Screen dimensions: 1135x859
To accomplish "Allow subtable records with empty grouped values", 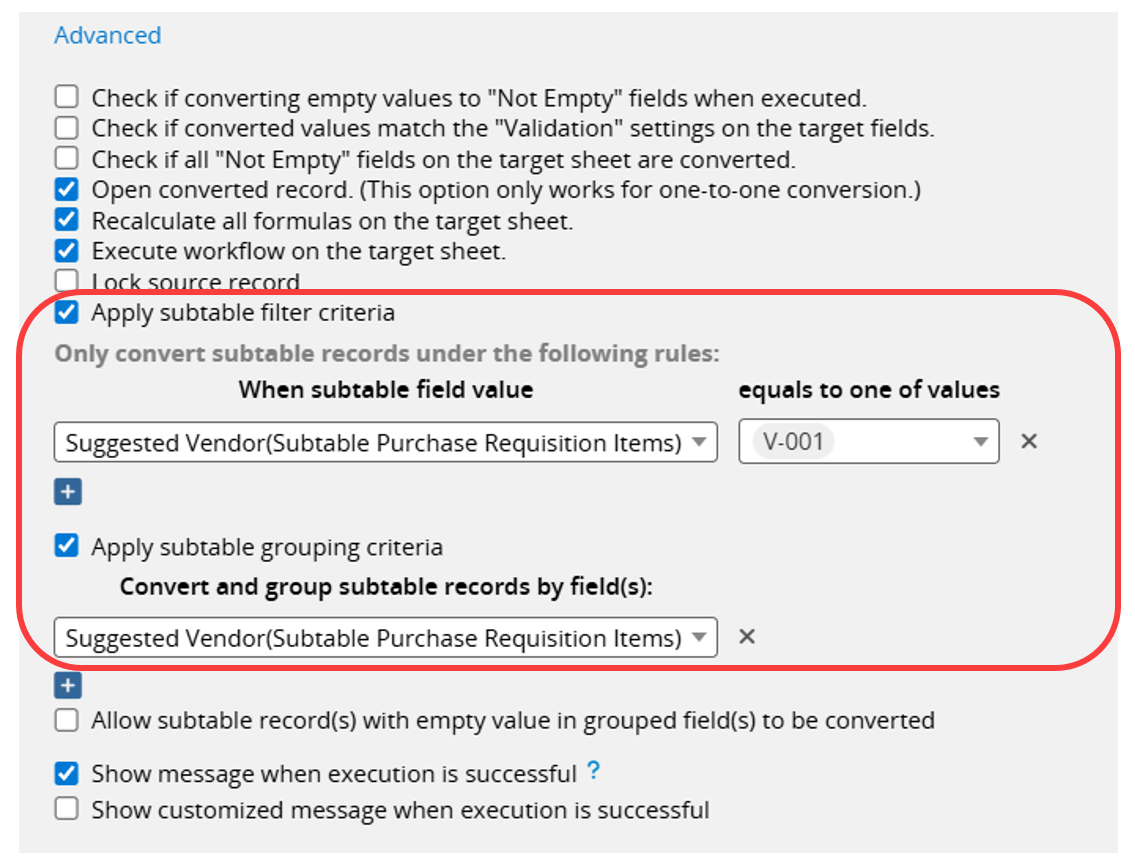I will (x=66, y=720).
